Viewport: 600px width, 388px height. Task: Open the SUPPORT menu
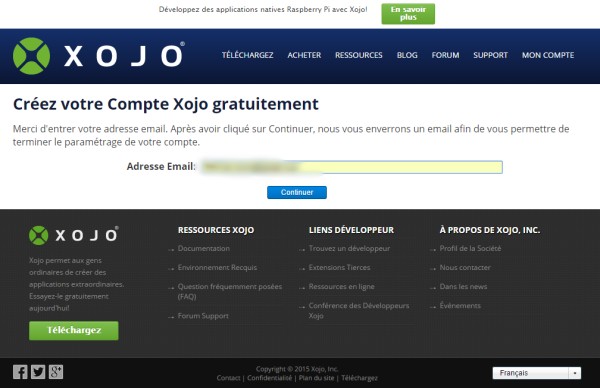coord(490,55)
